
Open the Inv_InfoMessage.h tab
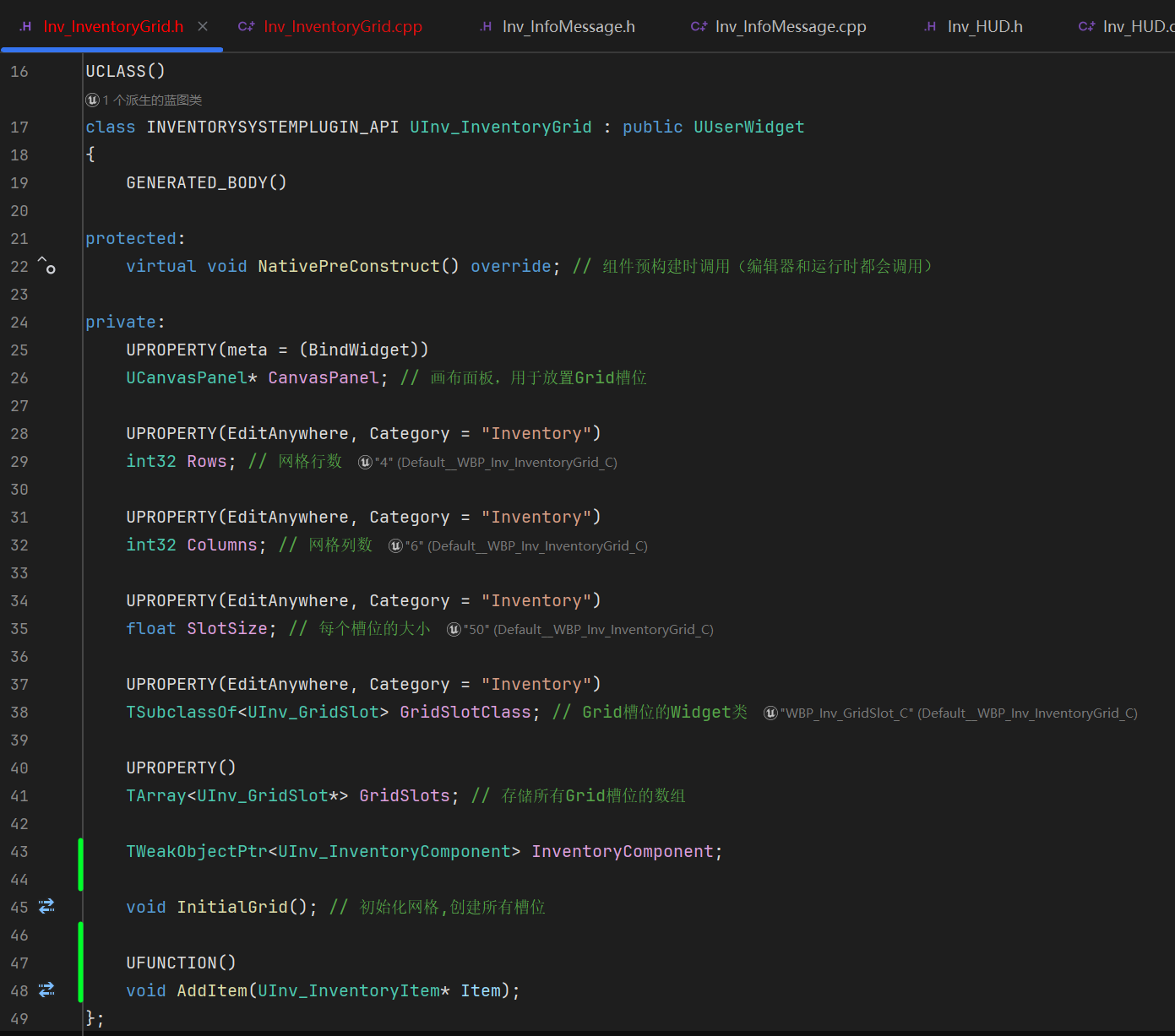pyautogui.click(x=558, y=27)
